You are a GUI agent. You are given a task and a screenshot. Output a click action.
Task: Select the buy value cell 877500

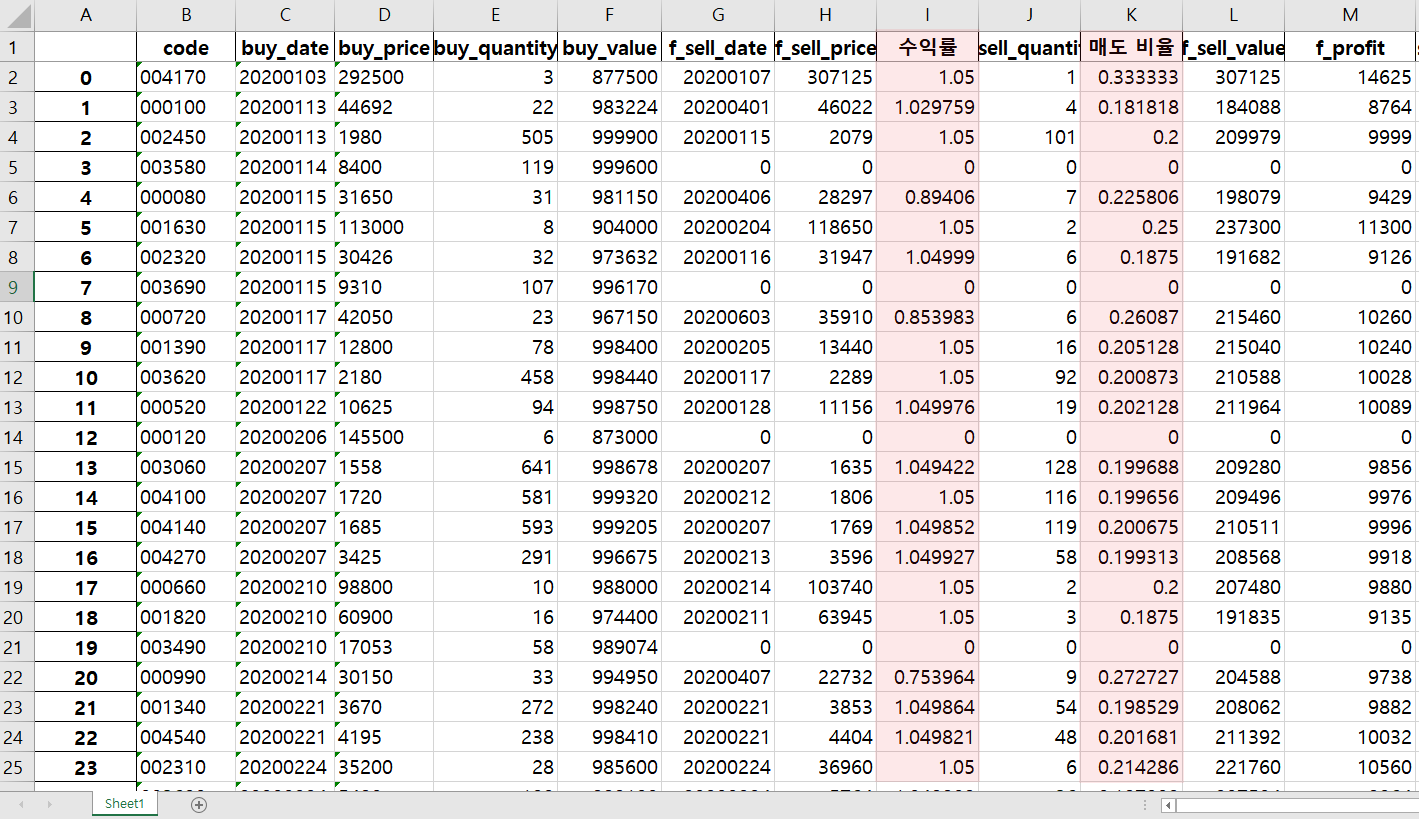pyautogui.click(x=610, y=77)
